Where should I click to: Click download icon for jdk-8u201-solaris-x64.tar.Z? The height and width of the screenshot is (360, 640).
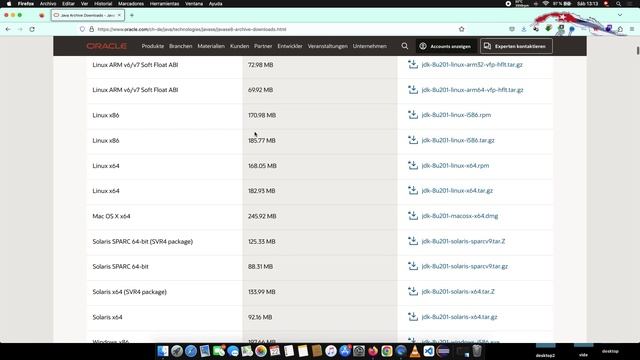413,291
